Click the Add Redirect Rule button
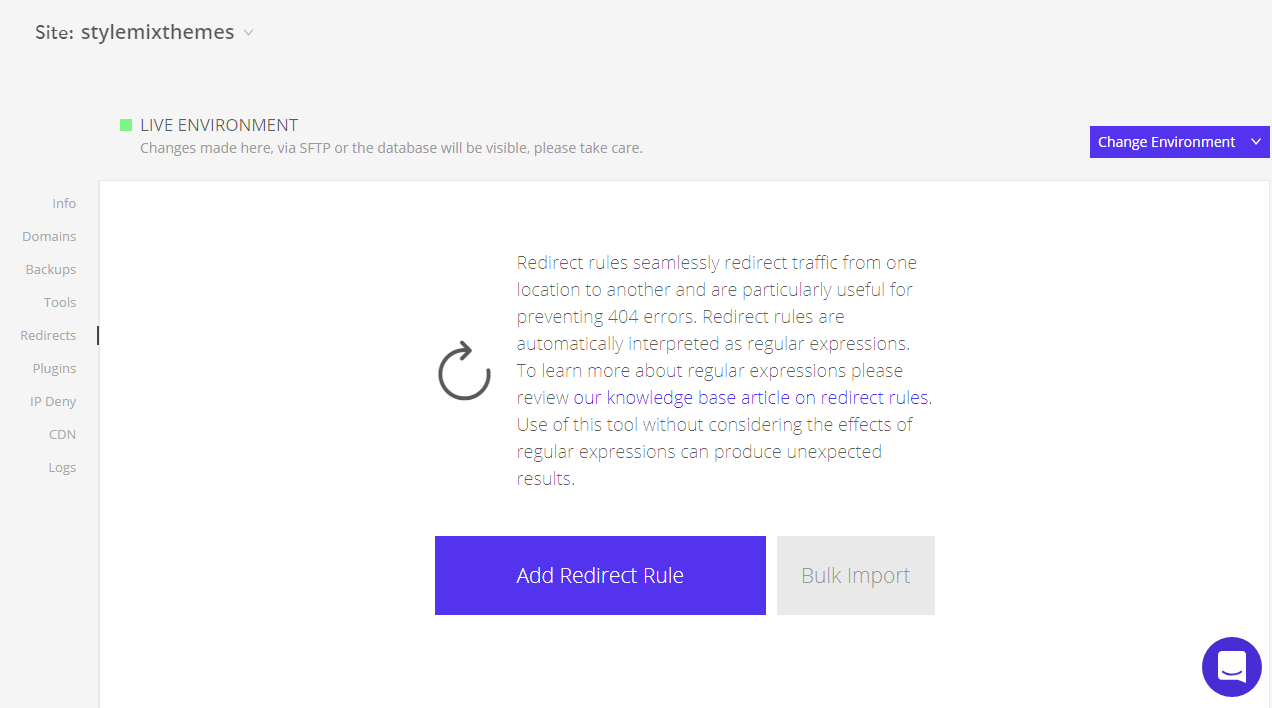1272x708 pixels. point(600,575)
